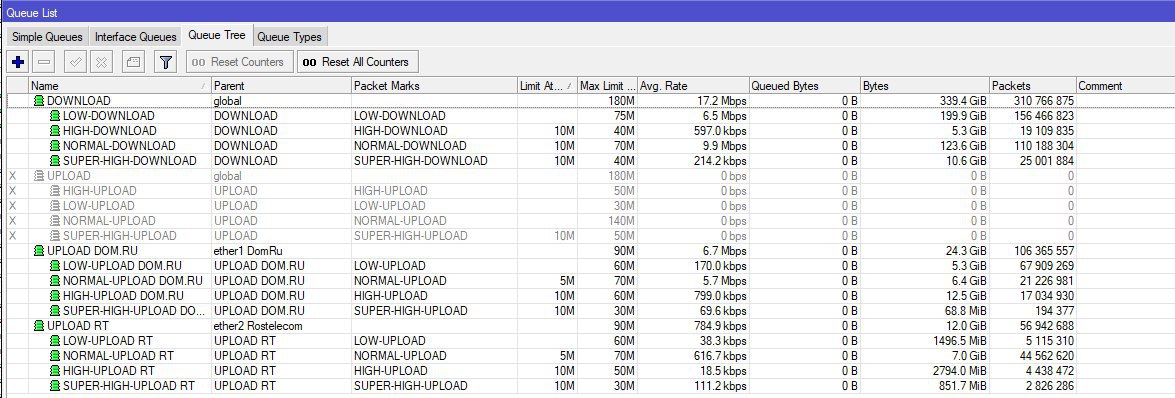The width and height of the screenshot is (1175, 398).
Task: Click the LOW-UPLOAD DOM.RU queue icon
Action: coord(55,265)
